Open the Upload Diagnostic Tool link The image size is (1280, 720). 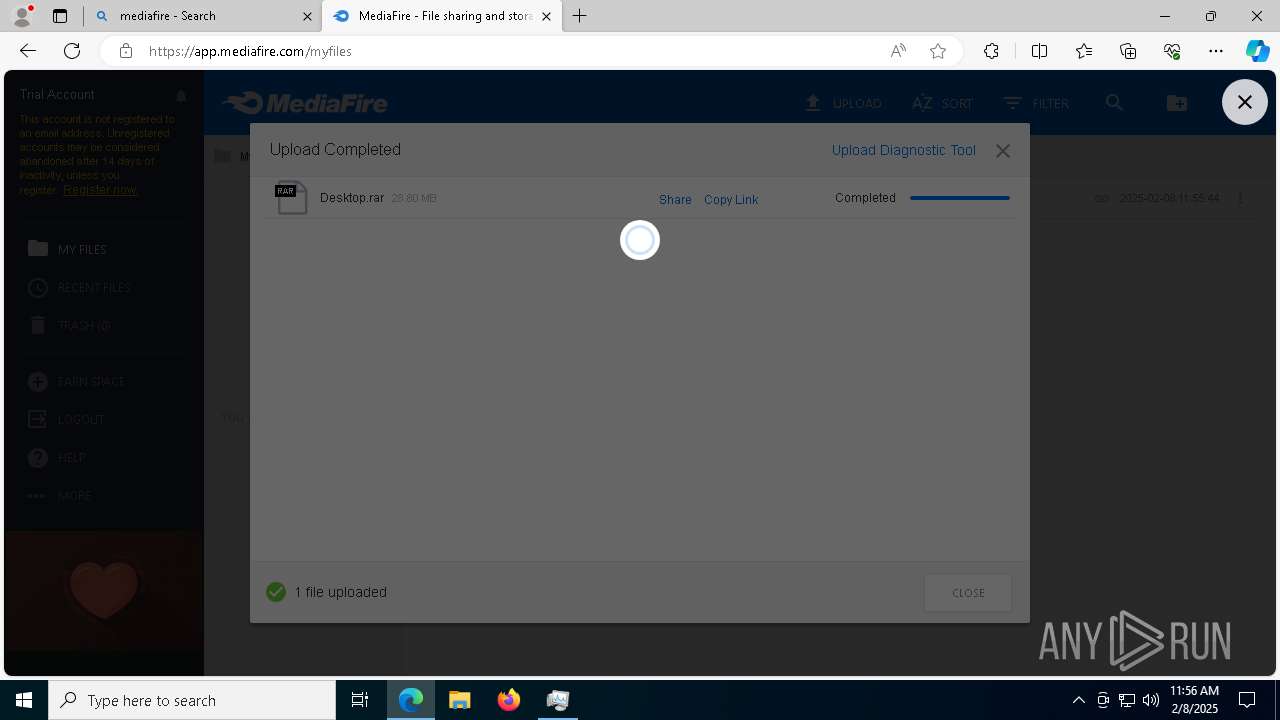pos(904,150)
